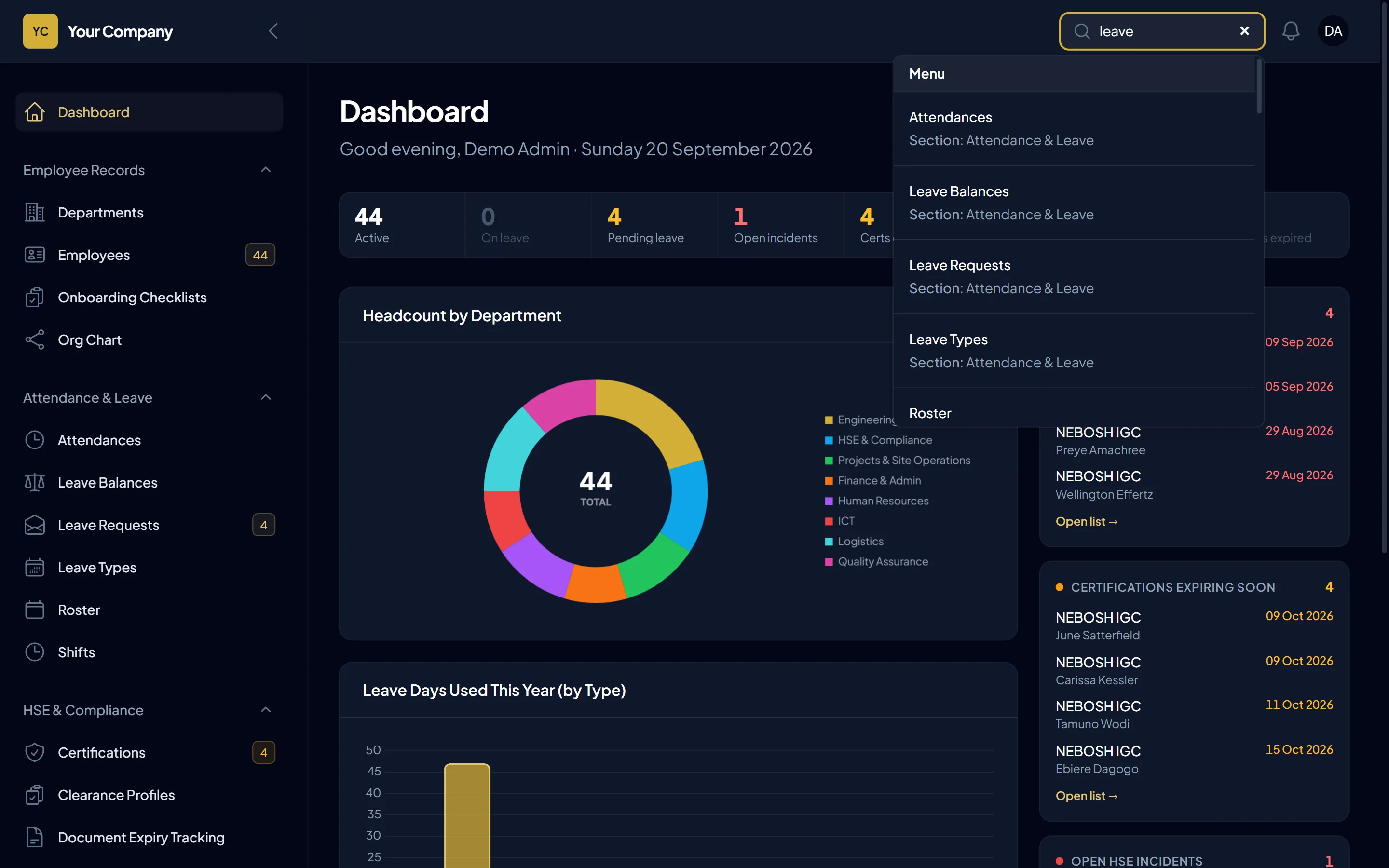
Task: Click the Logistics cyan legend swatch
Action: click(x=829, y=542)
